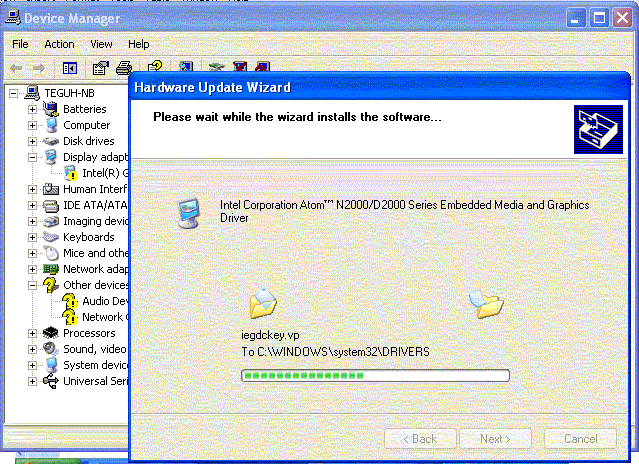639x464 pixels.
Task: Select the Batteries category icon
Action: (x=51, y=109)
